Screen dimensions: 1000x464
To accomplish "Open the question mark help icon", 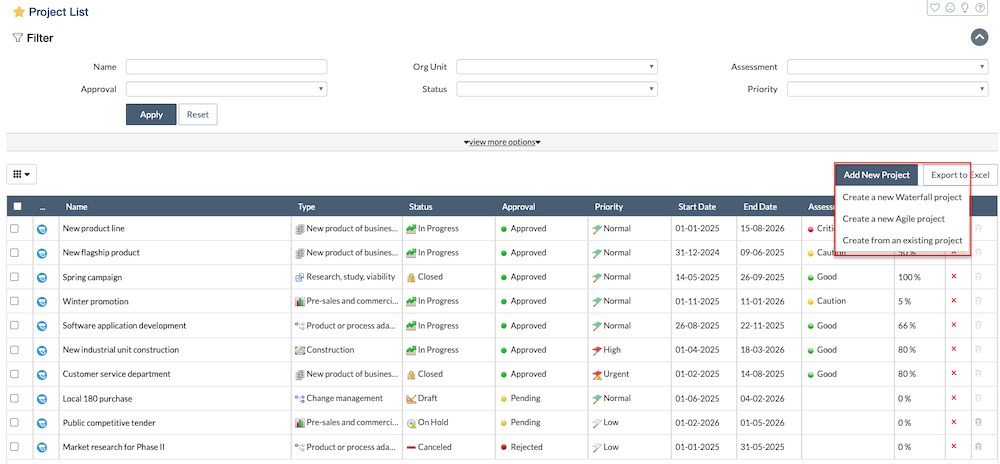I will pyautogui.click(x=980, y=8).
